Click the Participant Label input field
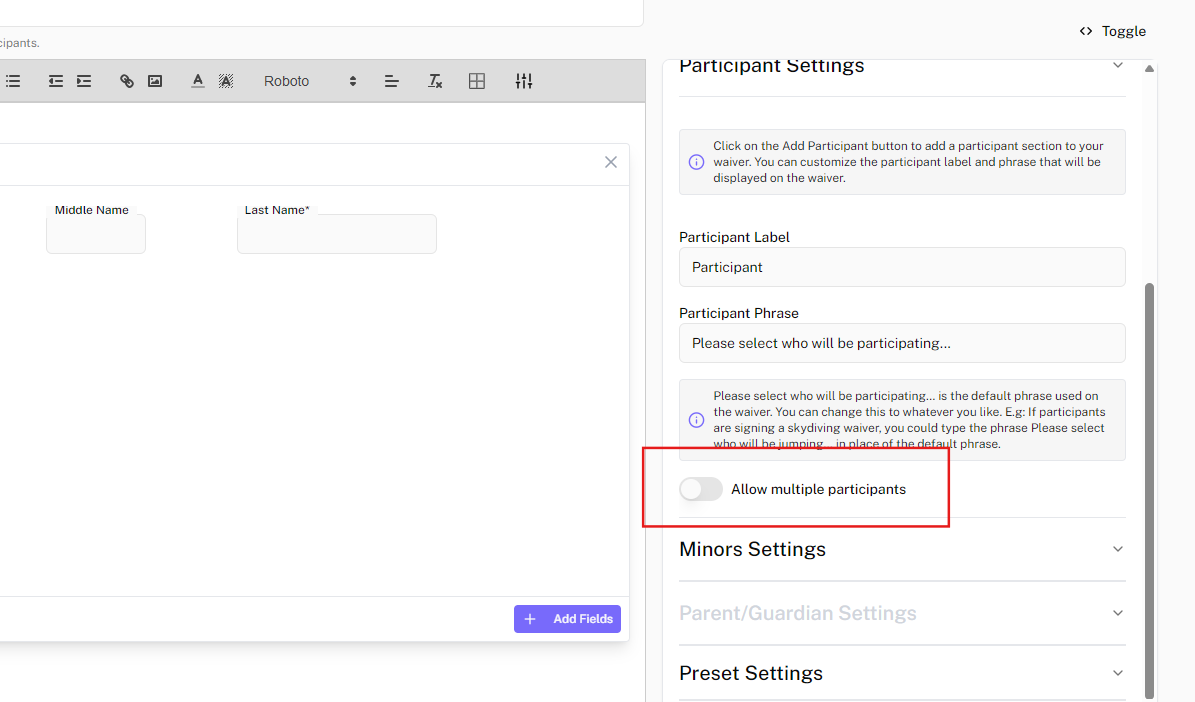 [902, 267]
